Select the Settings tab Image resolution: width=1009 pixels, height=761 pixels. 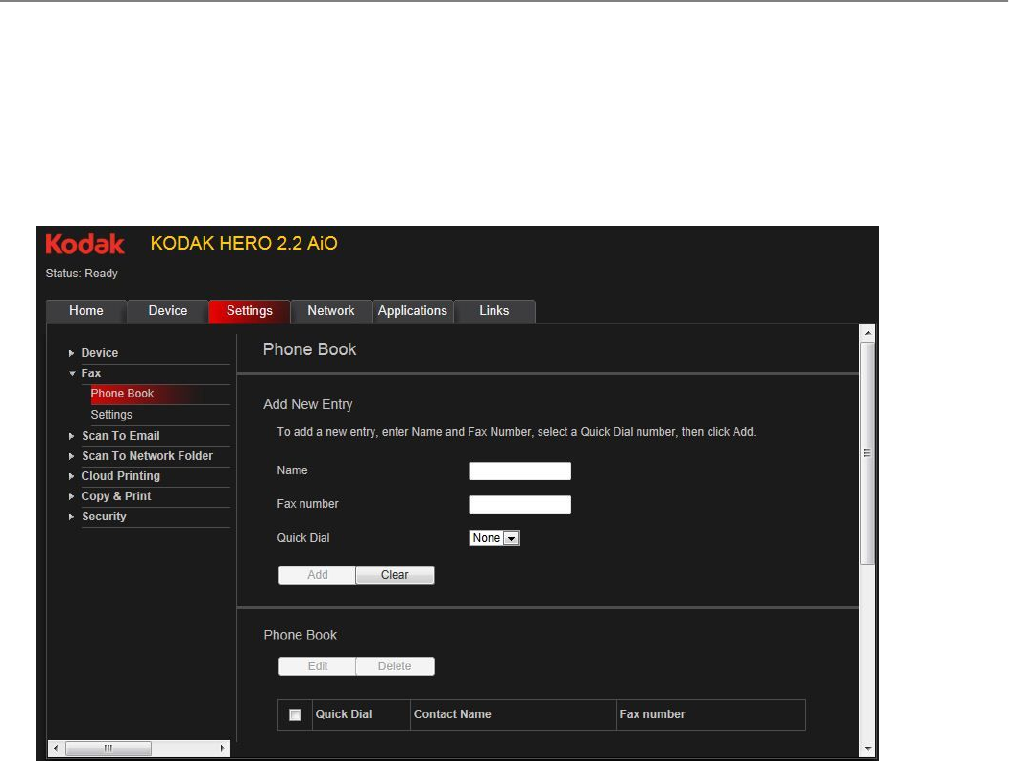249,311
